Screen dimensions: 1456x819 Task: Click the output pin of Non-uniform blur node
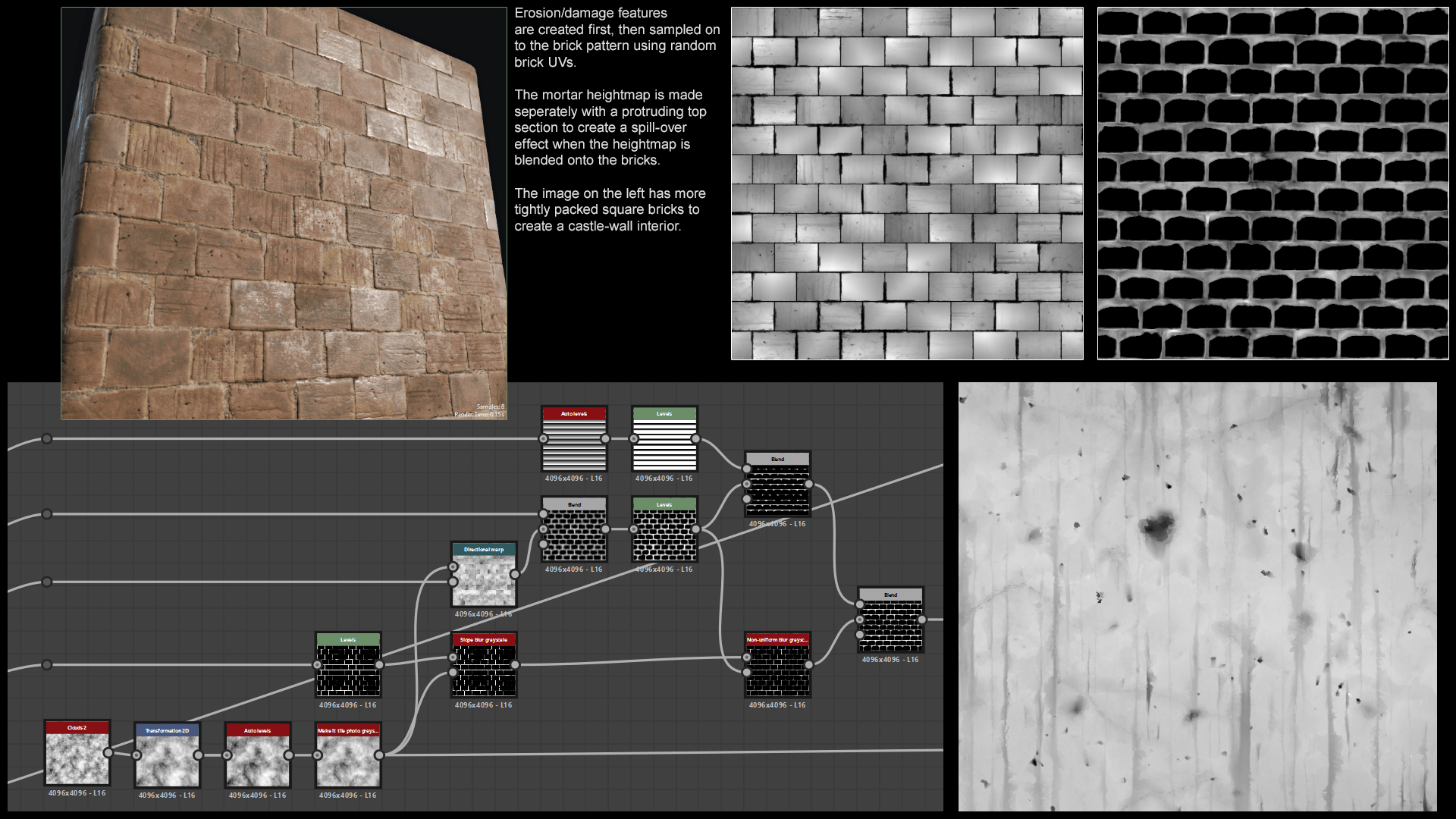point(809,665)
